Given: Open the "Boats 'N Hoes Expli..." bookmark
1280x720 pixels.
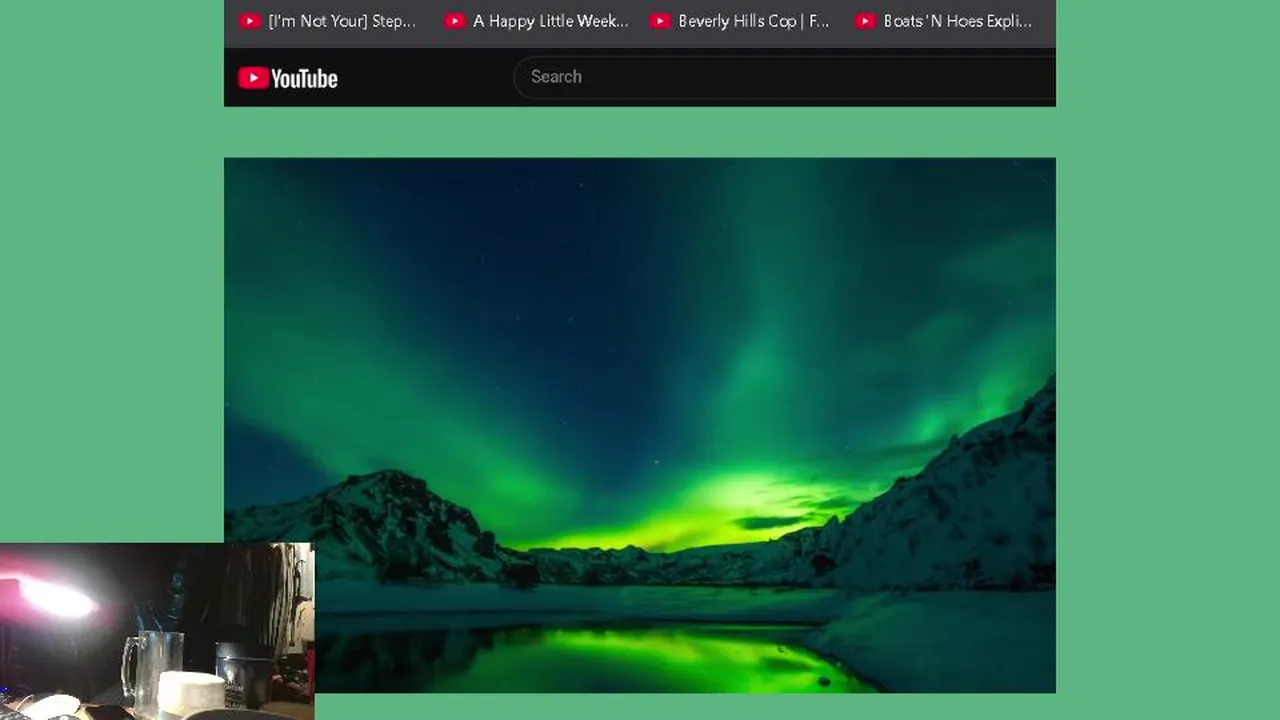Looking at the screenshot, I should click(x=945, y=21).
